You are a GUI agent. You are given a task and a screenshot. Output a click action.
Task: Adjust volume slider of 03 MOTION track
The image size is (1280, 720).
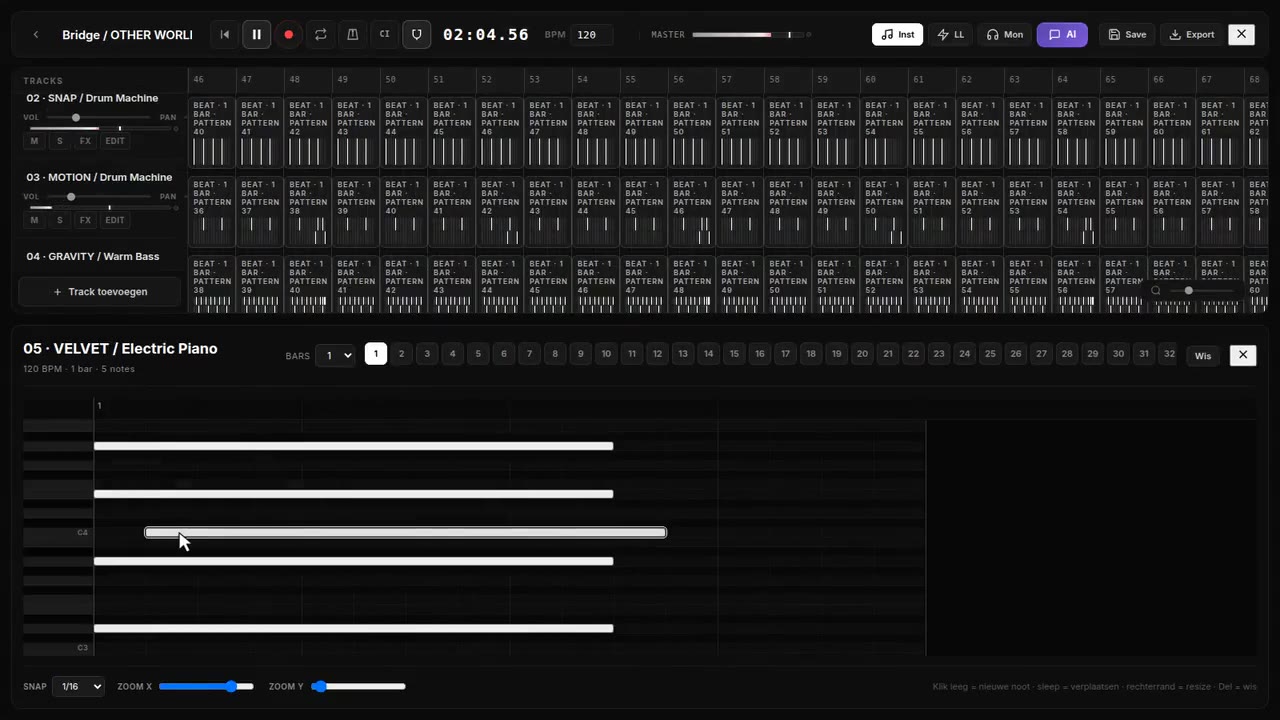pyautogui.click(x=98, y=197)
